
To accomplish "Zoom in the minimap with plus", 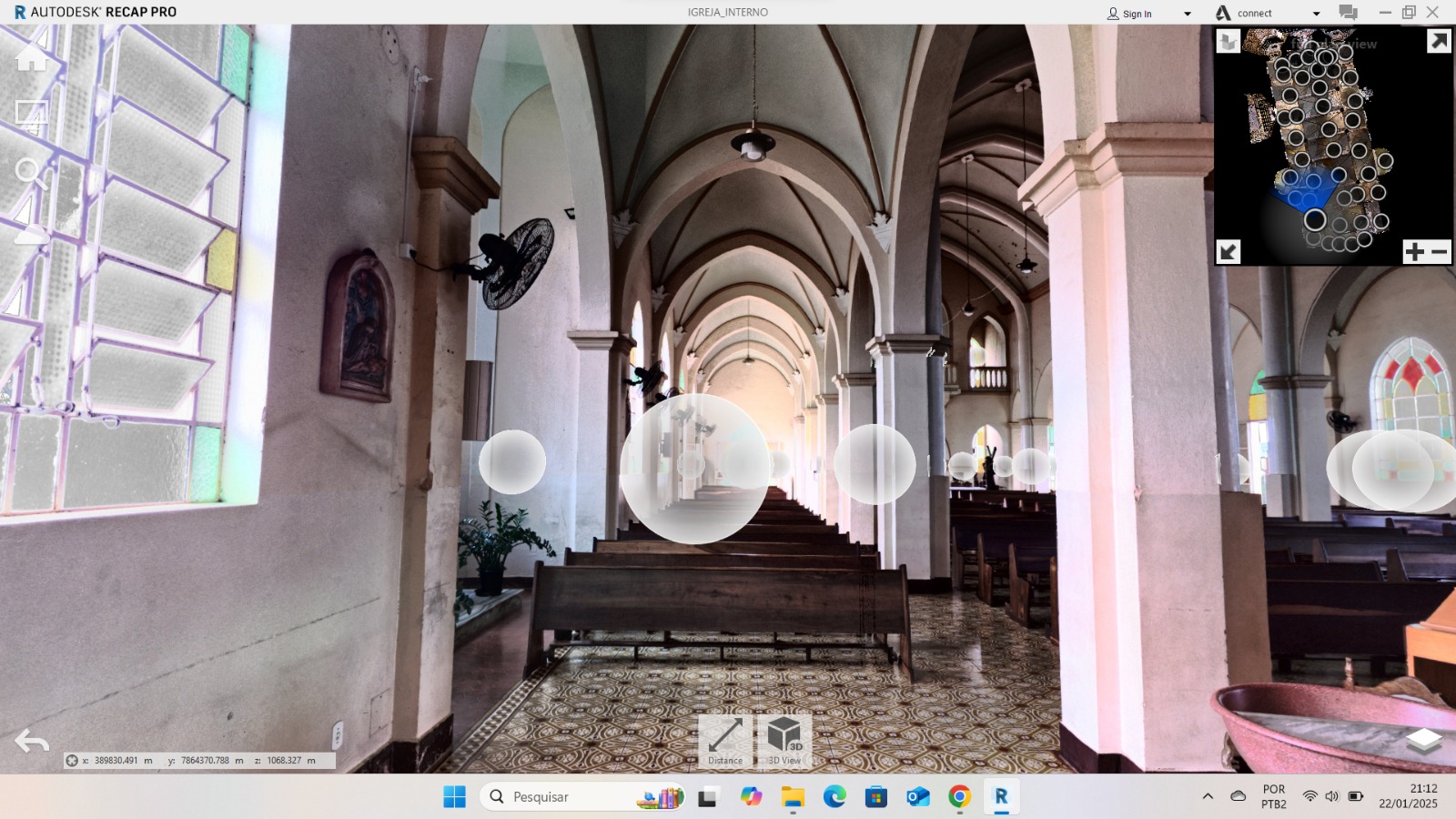I will click(x=1414, y=252).
